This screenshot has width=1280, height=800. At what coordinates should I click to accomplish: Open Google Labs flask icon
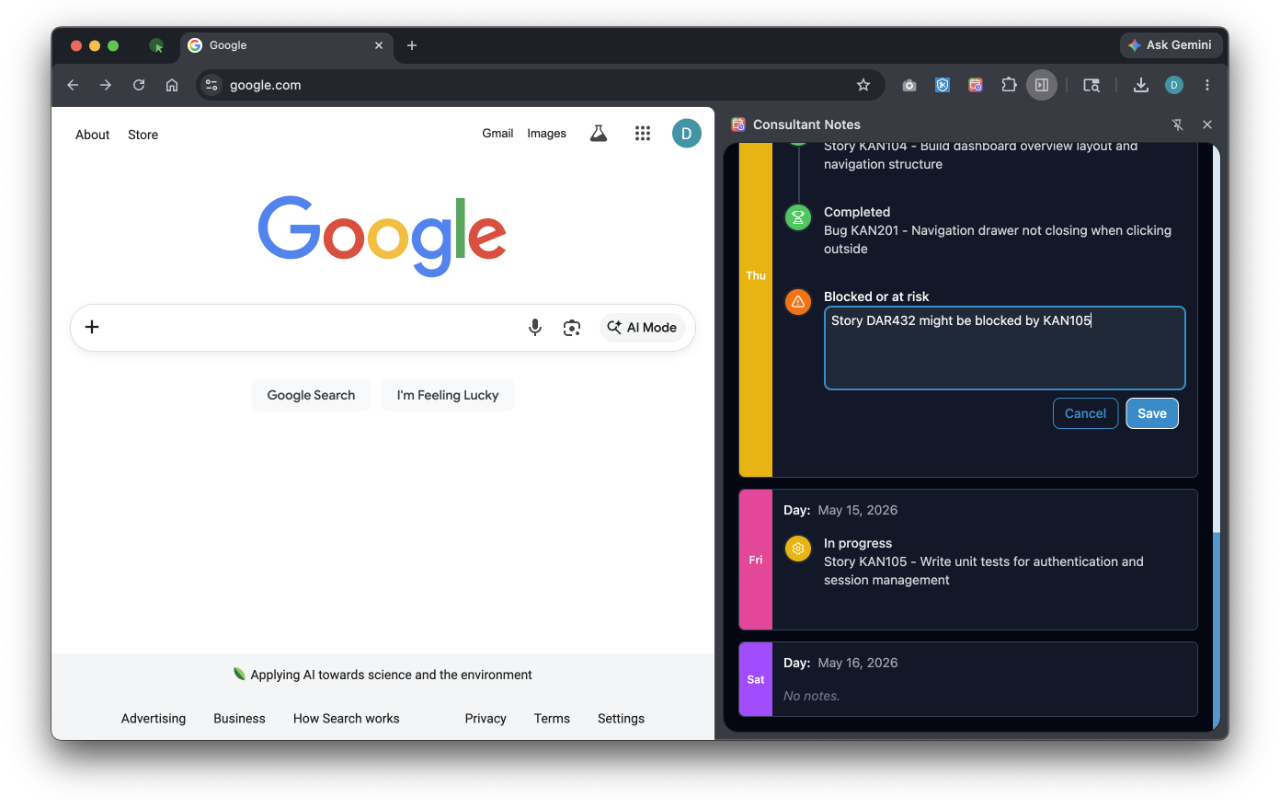pyautogui.click(x=598, y=133)
